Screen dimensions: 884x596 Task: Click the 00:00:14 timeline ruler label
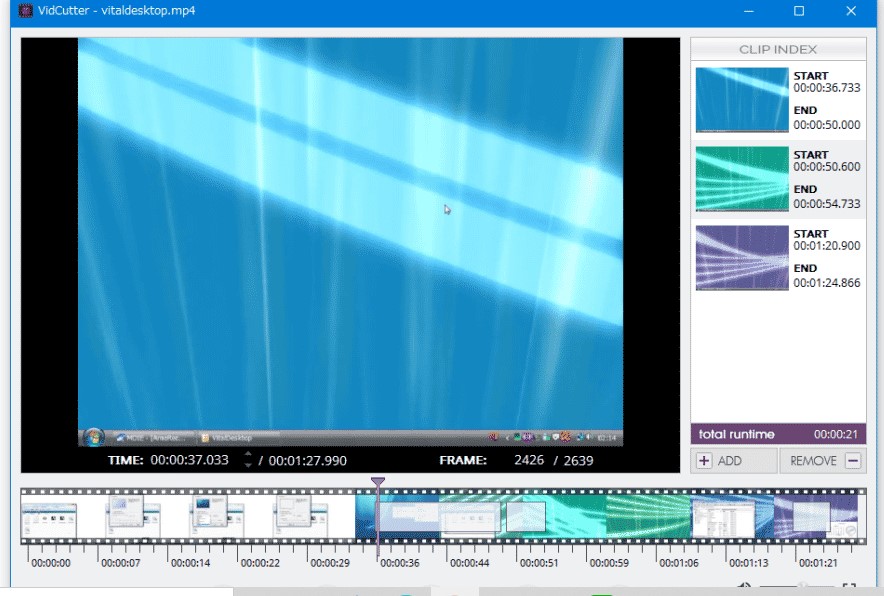point(191,563)
